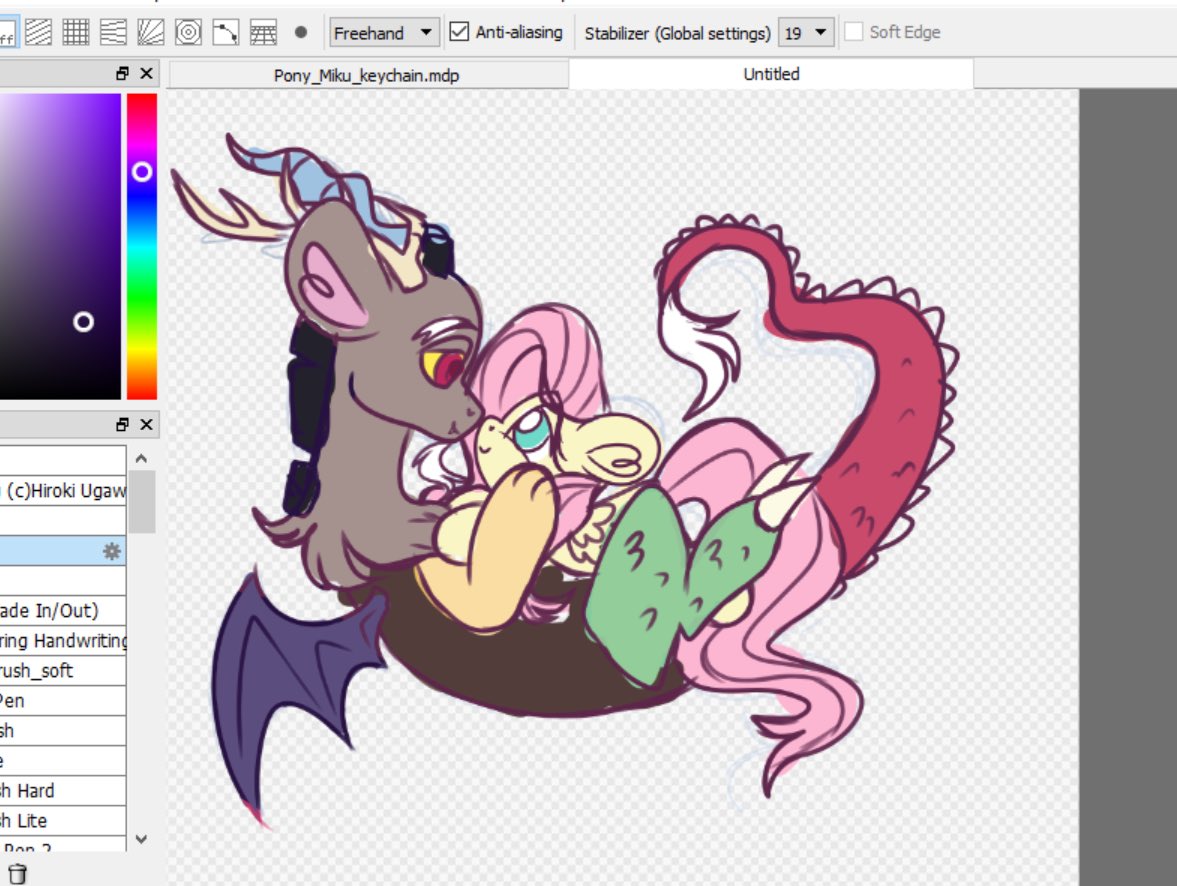Select the perspective grid snap icon
This screenshot has width=1177, height=886.
point(262,32)
